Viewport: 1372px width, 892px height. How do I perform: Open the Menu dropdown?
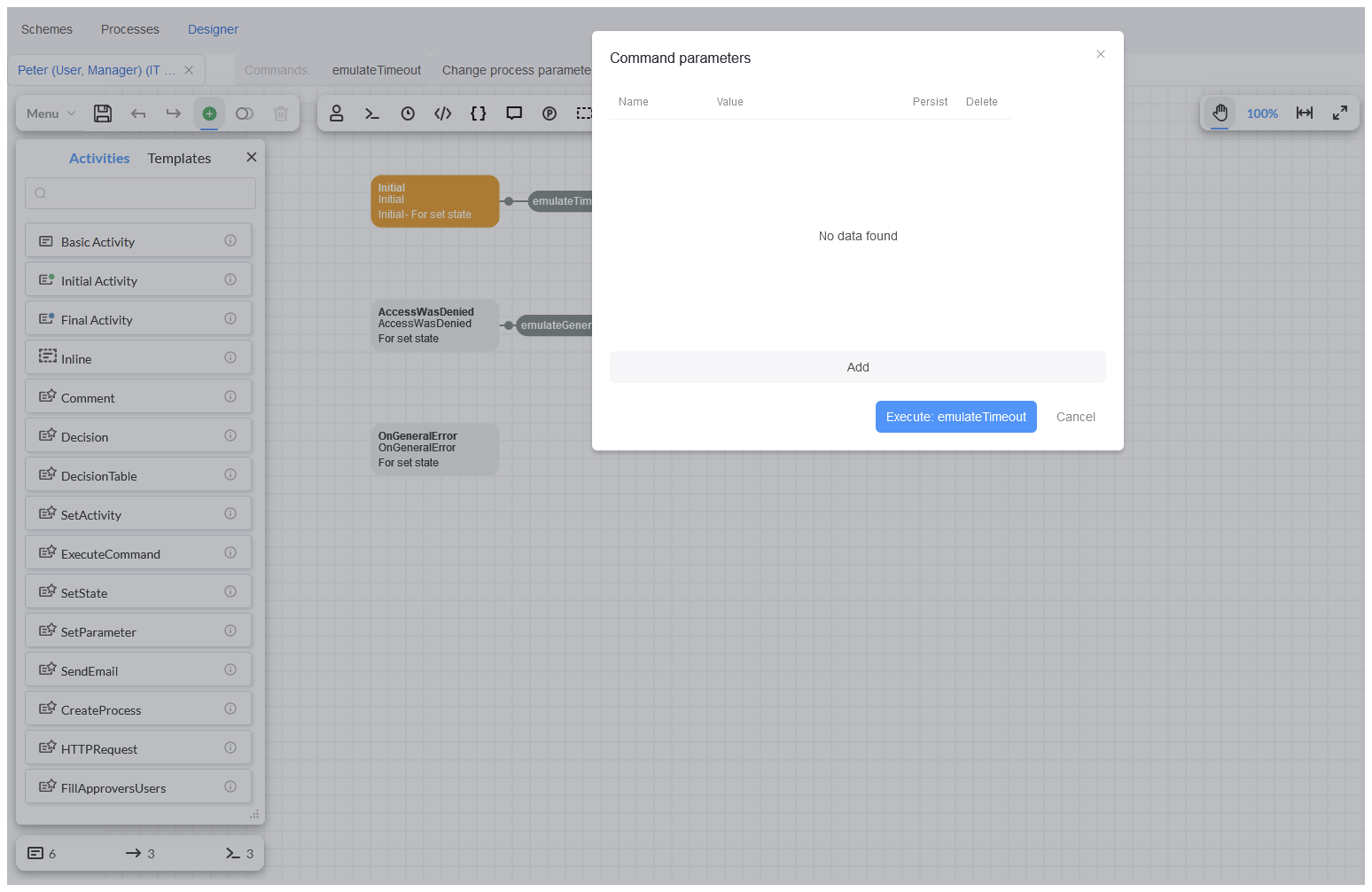coord(51,113)
